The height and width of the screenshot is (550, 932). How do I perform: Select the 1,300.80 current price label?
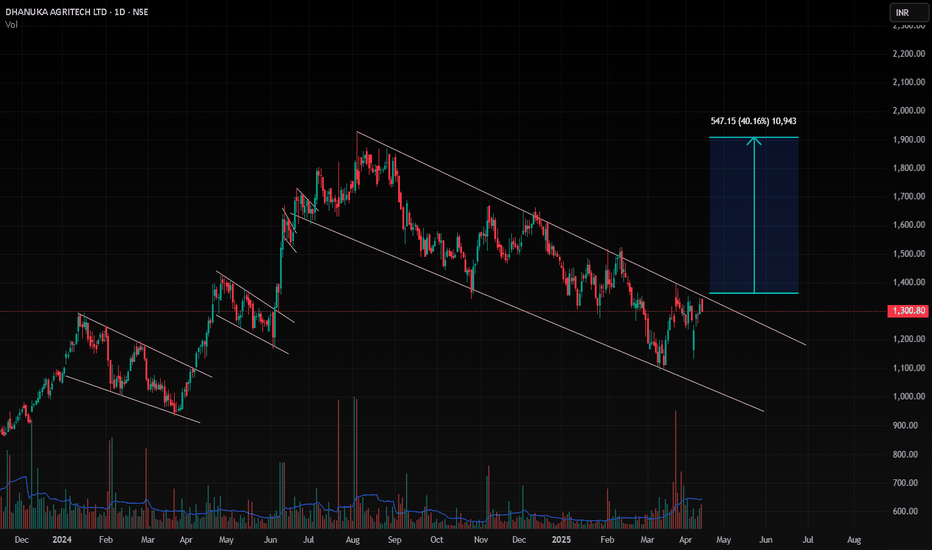click(908, 311)
